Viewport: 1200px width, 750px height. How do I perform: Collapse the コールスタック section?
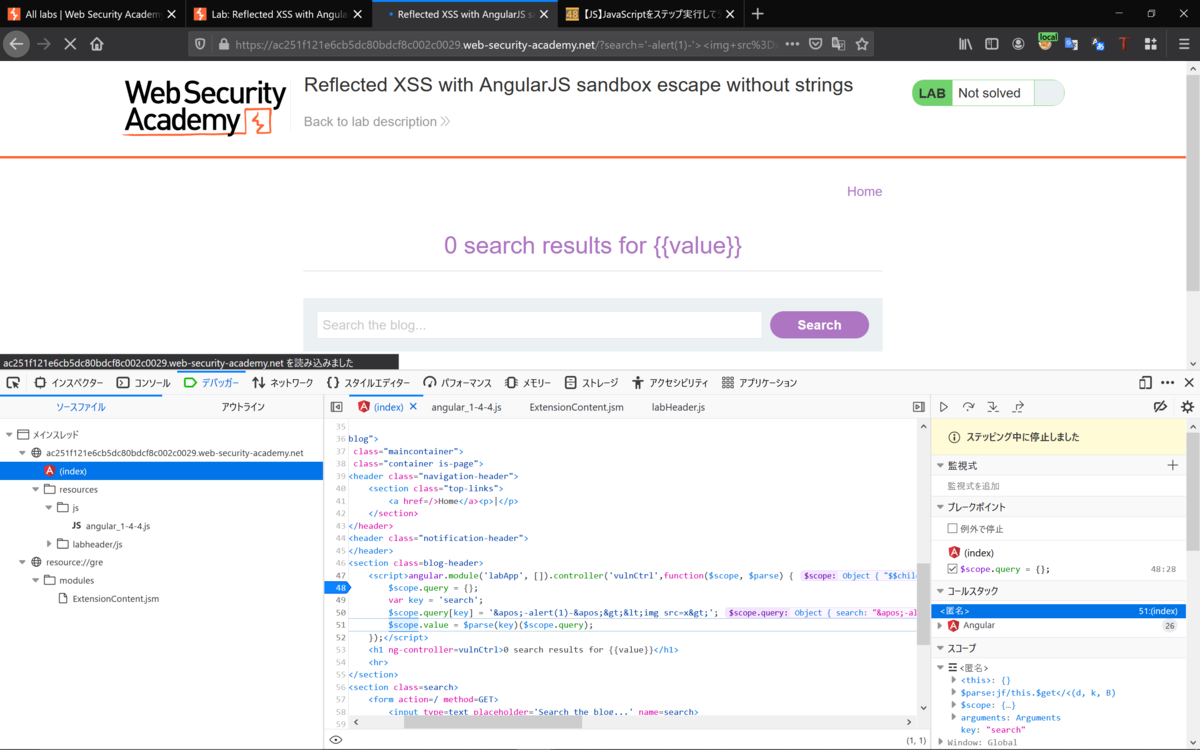pyautogui.click(x=940, y=591)
